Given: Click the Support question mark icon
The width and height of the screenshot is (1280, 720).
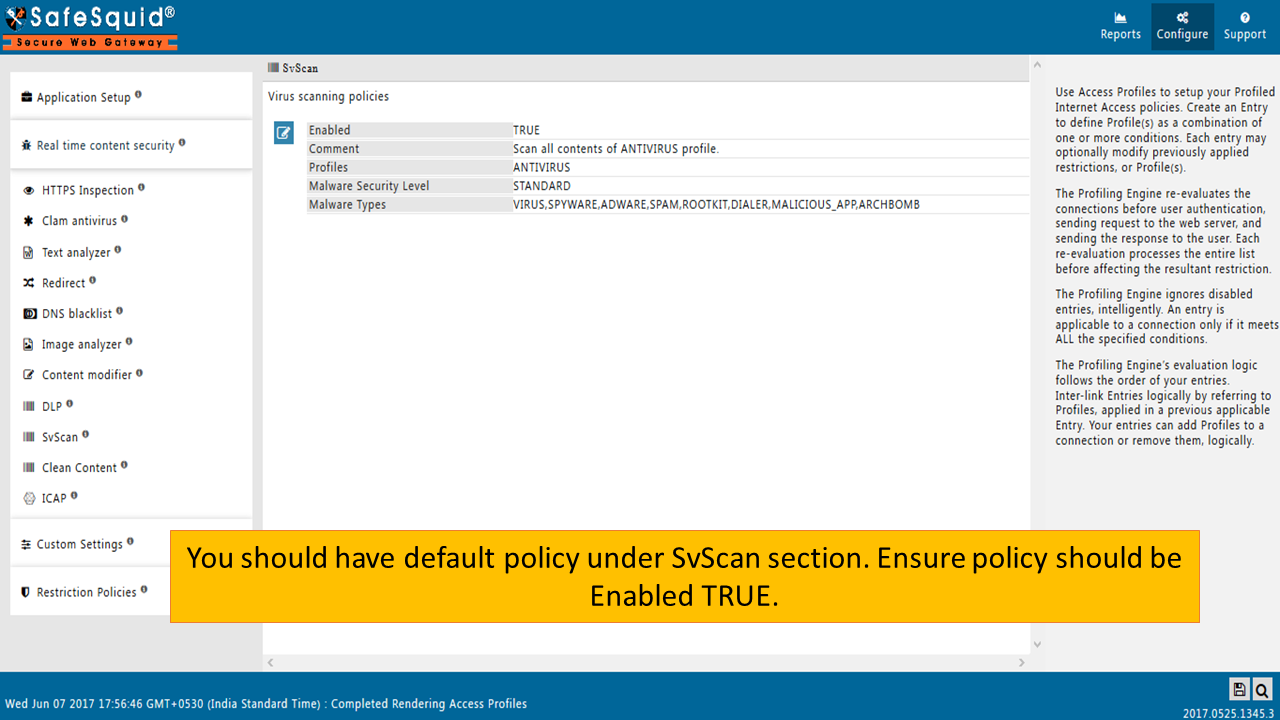Looking at the screenshot, I should 1245,17.
